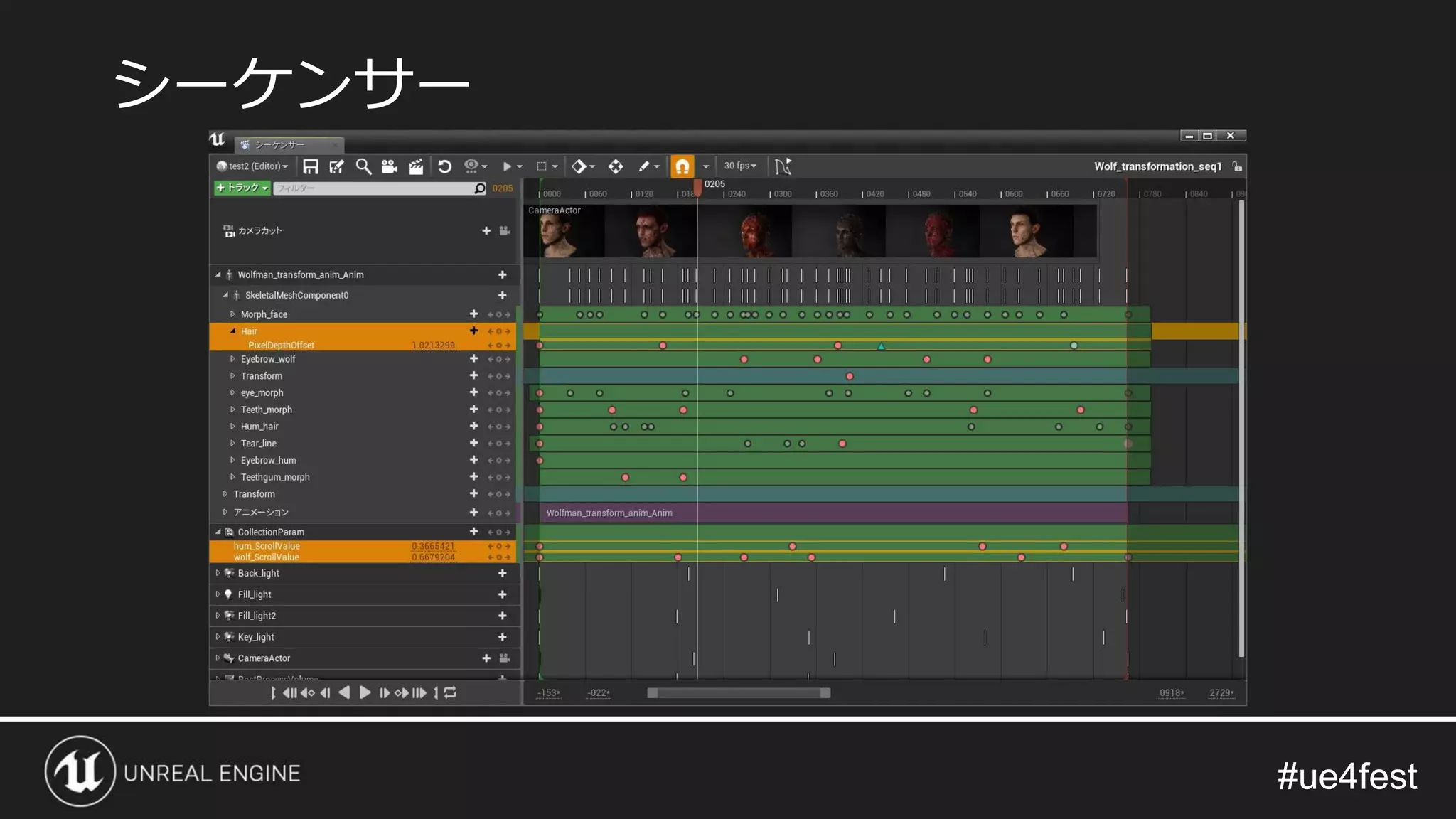Click the plus icon on アニメーション row
This screenshot has width=1456, height=819.
click(x=473, y=512)
